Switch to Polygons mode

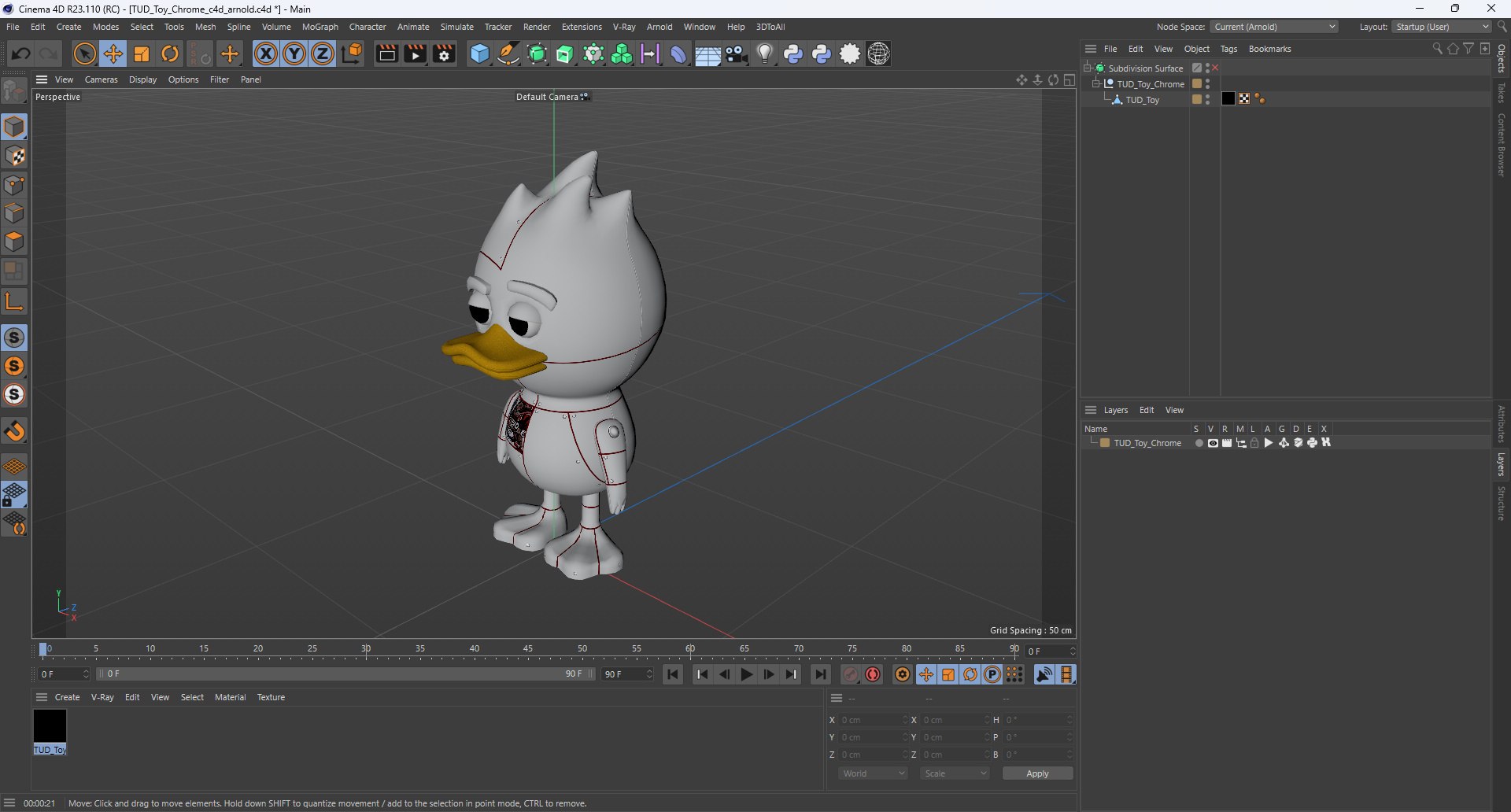click(15, 242)
